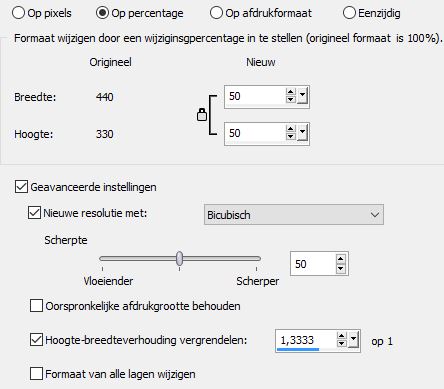The width and height of the screenshot is (444, 389).
Task: Open the new width field dropdown arrow
Action: [x=302, y=96]
